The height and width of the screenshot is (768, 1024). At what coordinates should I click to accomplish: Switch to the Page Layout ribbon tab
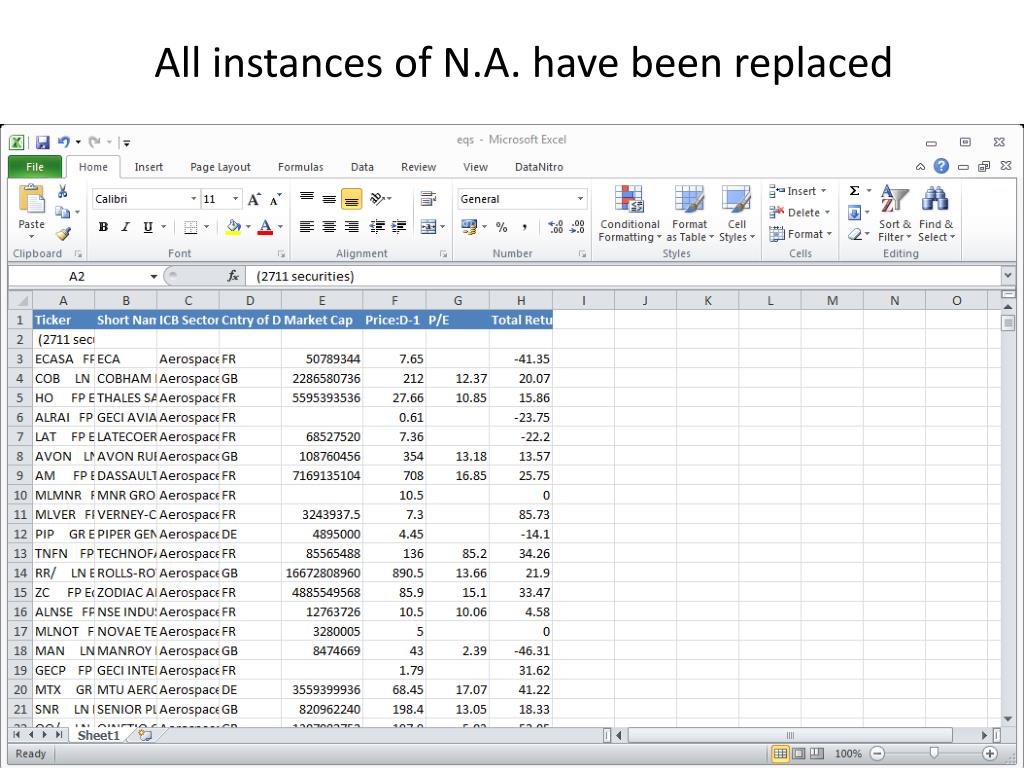pos(220,167)
